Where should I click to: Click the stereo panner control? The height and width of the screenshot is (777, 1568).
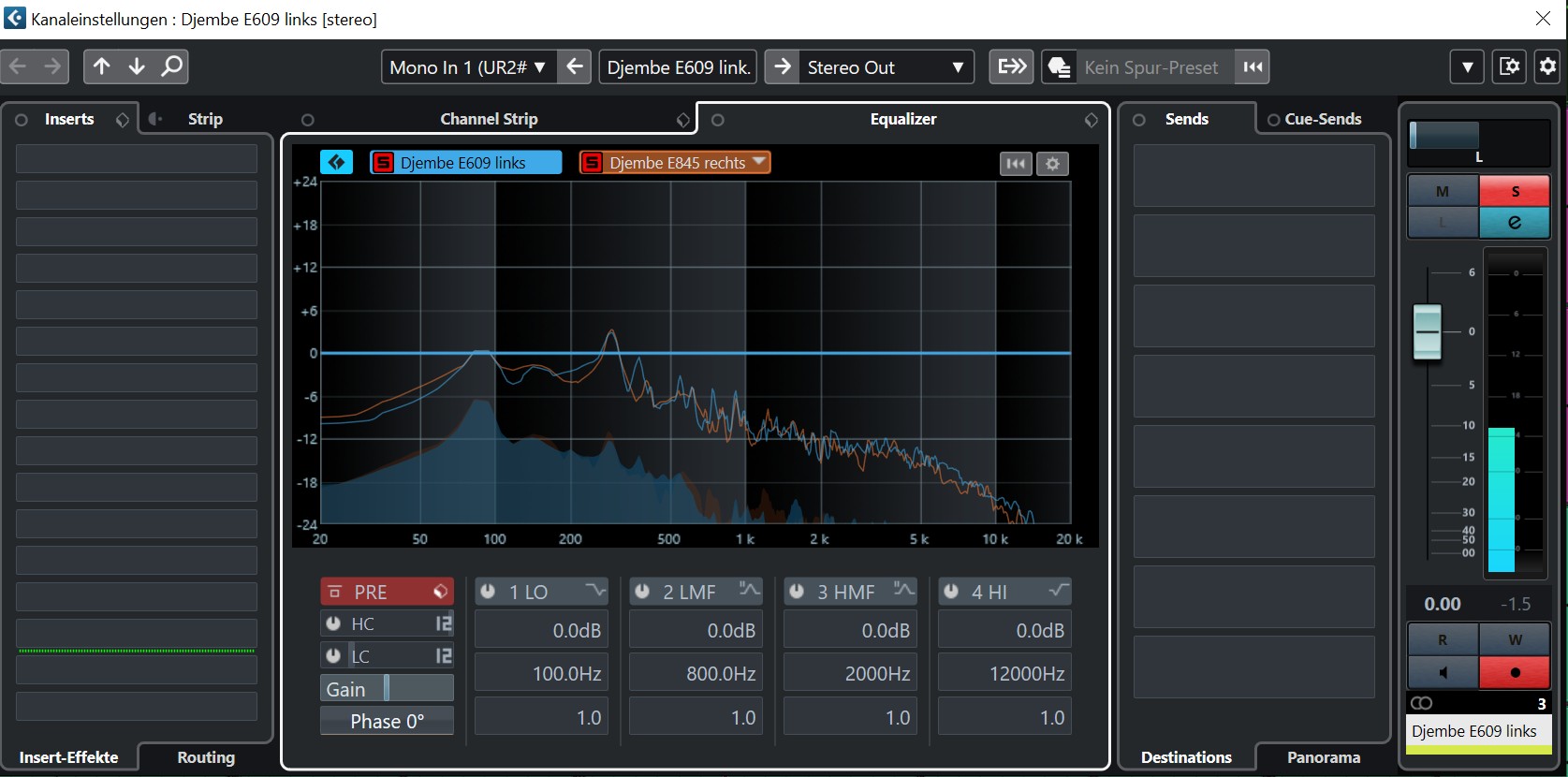(x=1479, y=143)
